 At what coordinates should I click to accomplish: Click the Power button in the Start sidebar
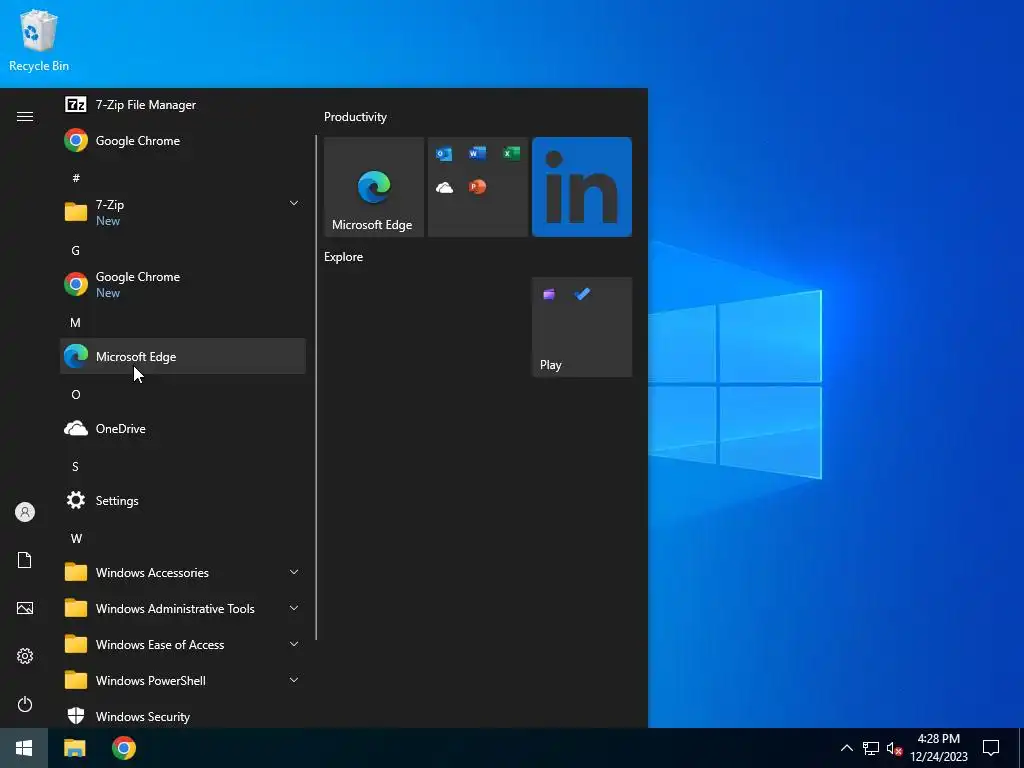[x=25, y=704]
